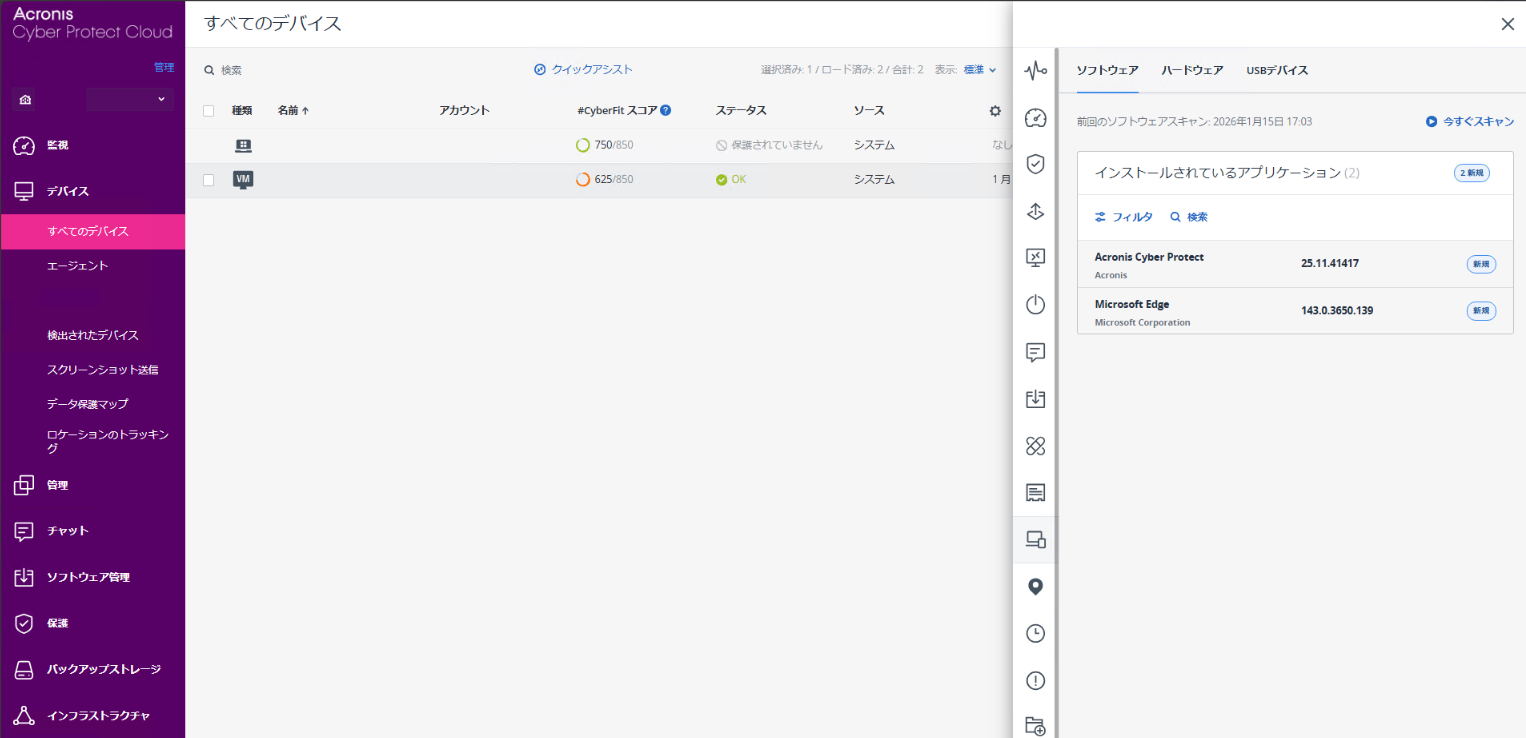Expand the tenant selector dropdown in sidebar
Image resolution: width=1526 pixels, height=738 pixels.
[x=130, y=99]
